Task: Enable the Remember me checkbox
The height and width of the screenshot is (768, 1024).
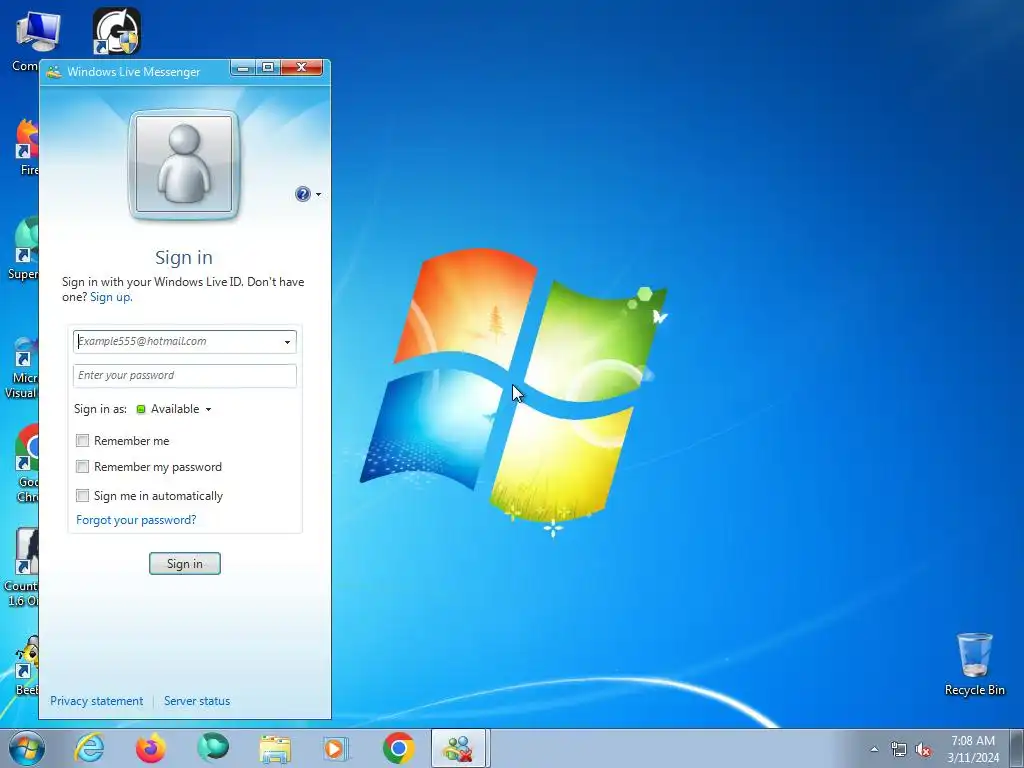Action: coord(82,441)
